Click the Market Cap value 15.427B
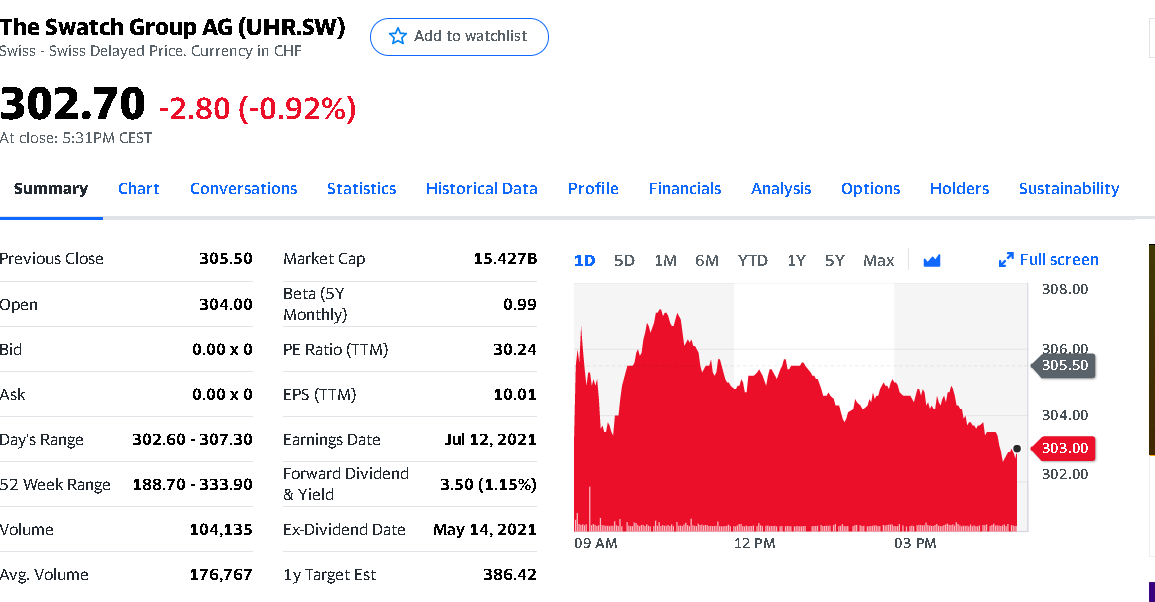This screenshot has width=1155, height=602. 505,259
